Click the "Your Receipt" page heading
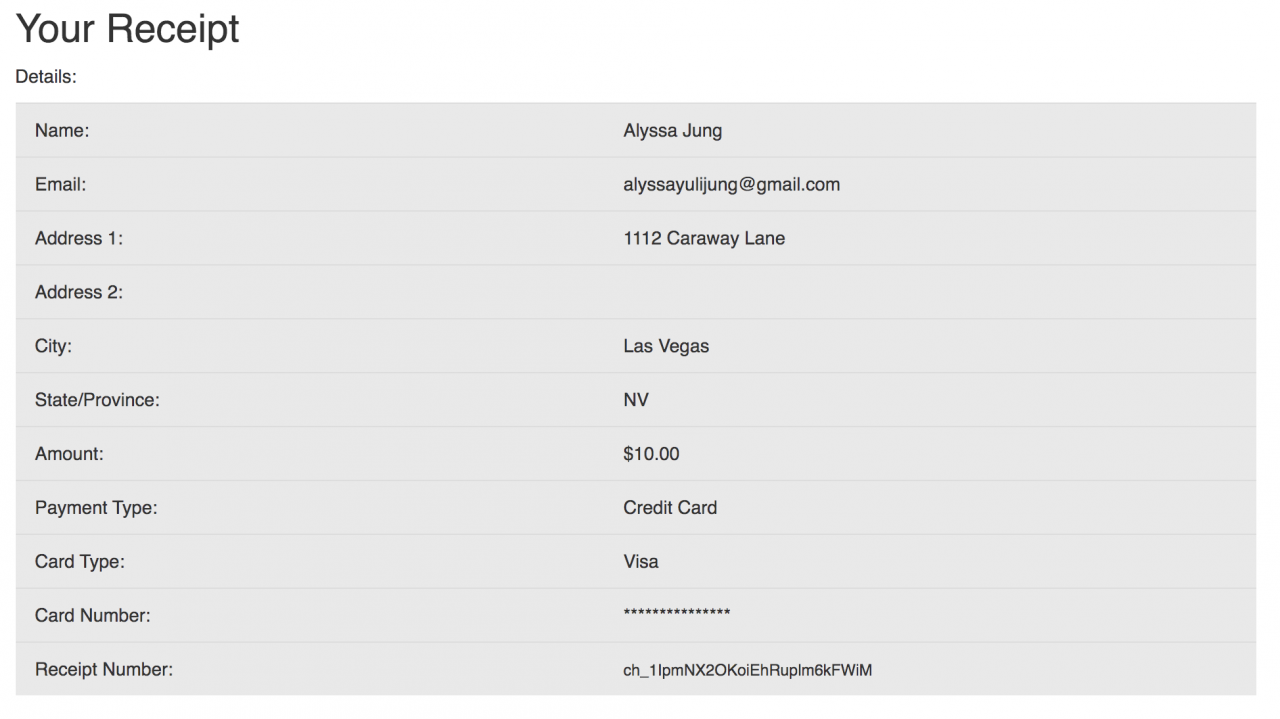 coord(128,29)
